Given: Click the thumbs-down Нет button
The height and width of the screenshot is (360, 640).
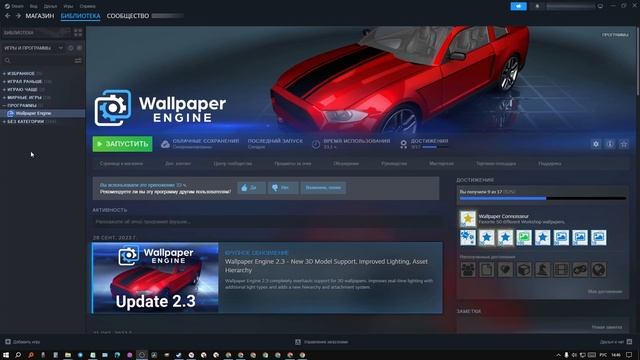Looking at the screenshot, I should 282,188.
